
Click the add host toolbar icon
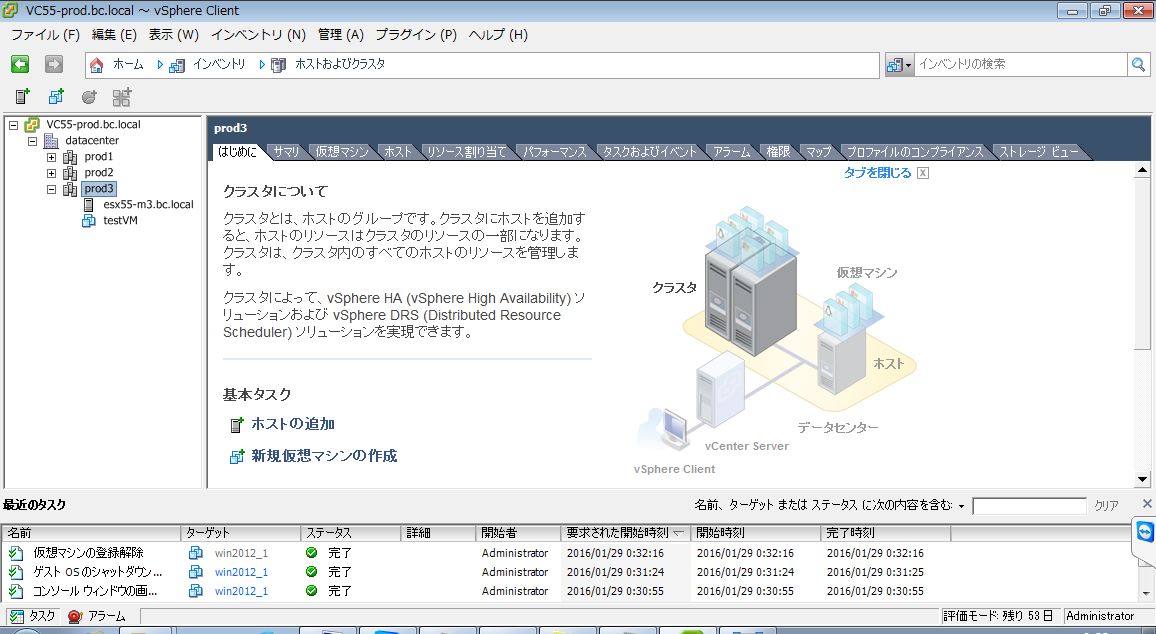click(22, 97)
